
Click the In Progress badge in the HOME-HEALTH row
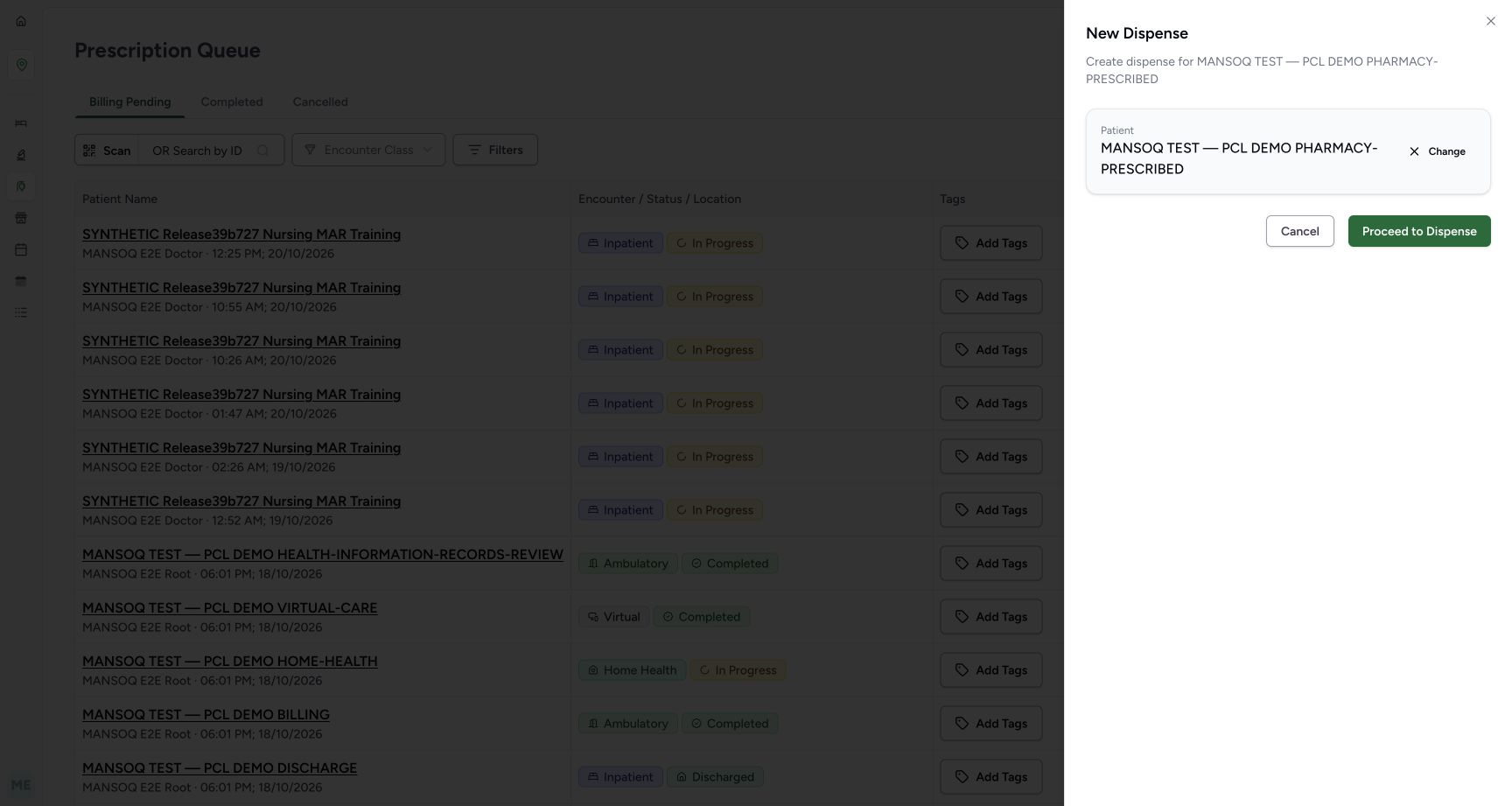(738, 670)
